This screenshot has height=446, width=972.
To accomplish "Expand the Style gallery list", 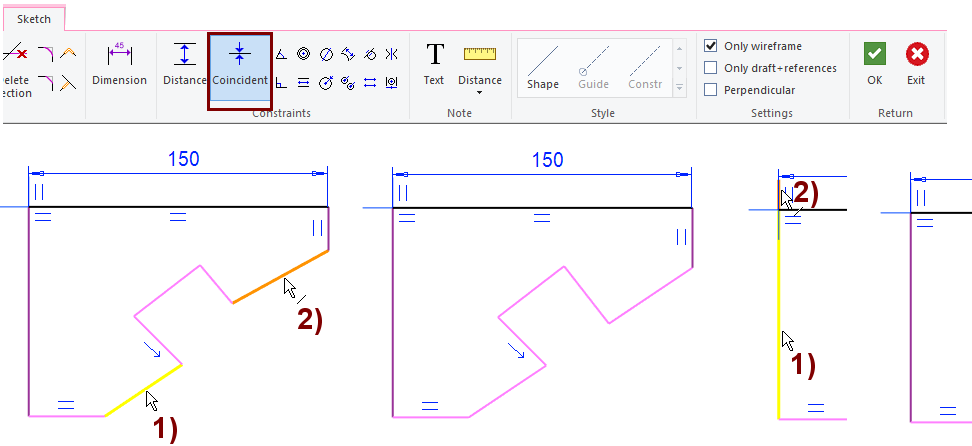I will click(680, 88).
